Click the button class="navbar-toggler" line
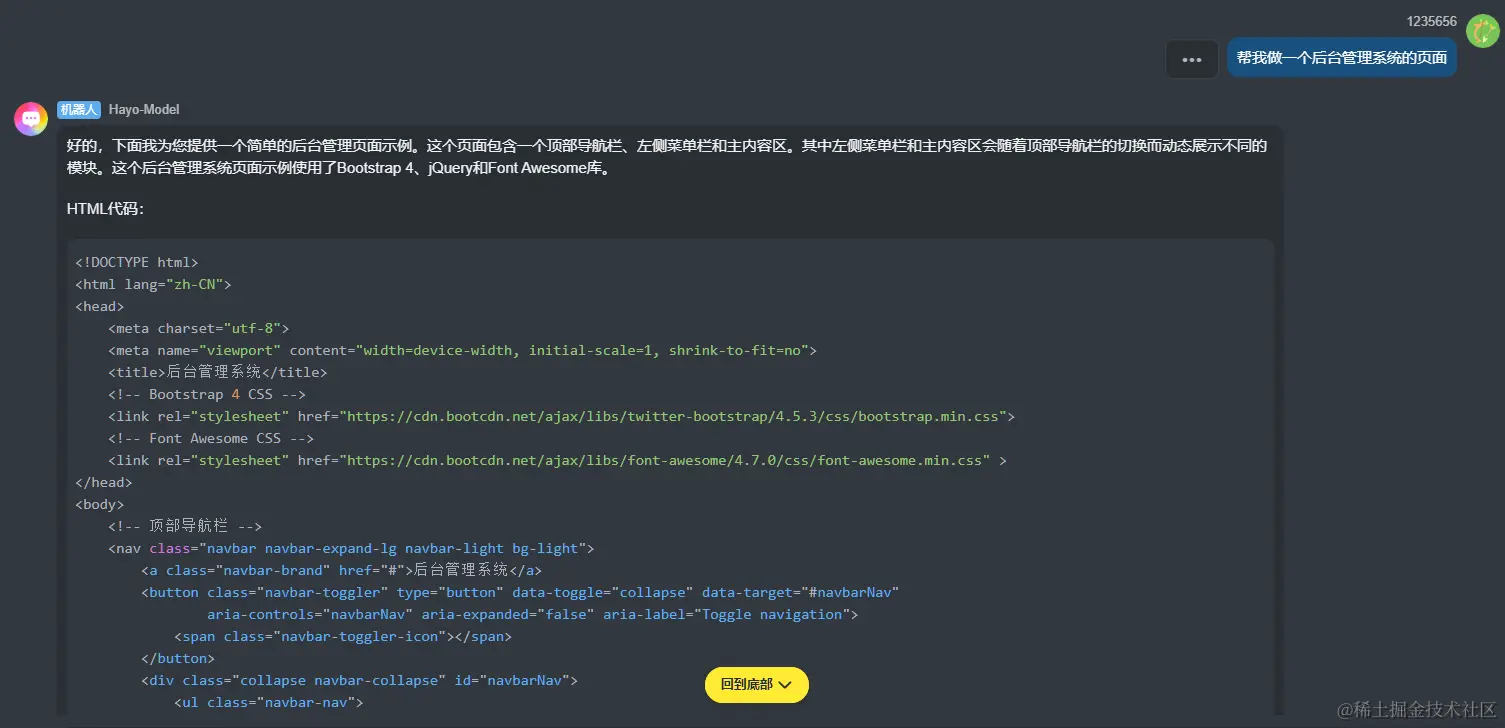Viewport: 1505px width, 728px height. click(x=520, y=592)
